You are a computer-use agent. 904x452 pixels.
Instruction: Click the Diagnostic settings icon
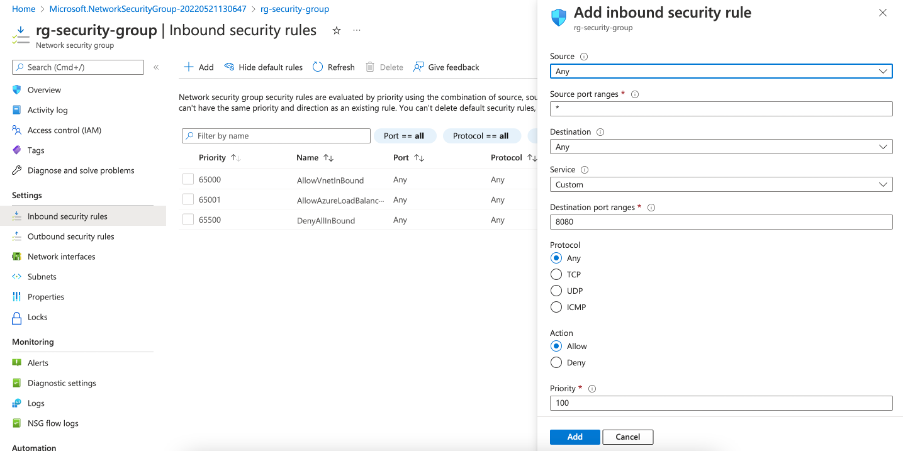17,383
